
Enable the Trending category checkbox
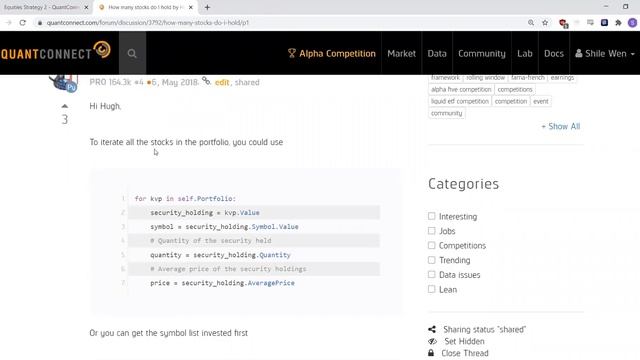pos(431,260)
